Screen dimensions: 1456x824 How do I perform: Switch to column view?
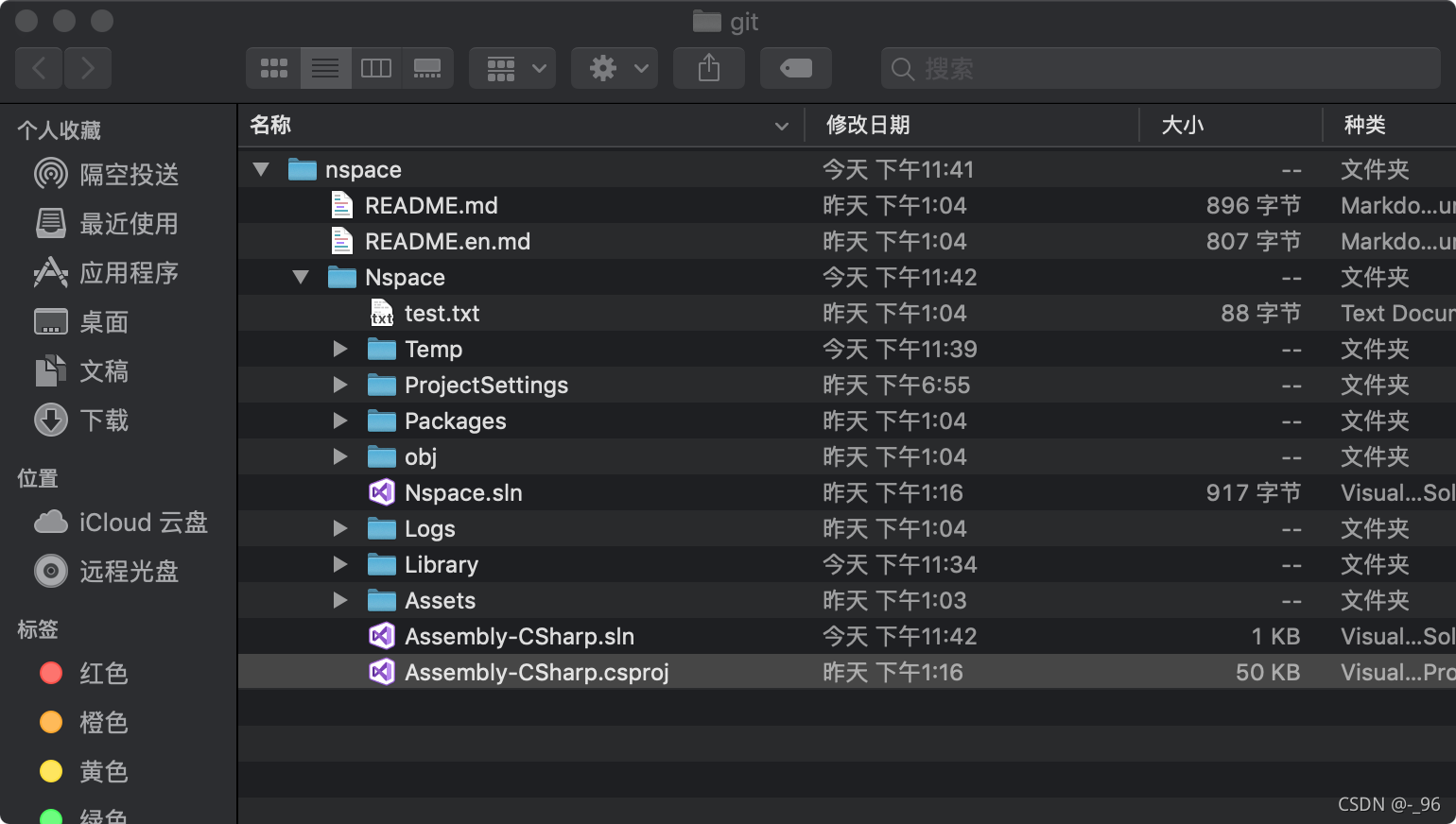pos(376,68)
